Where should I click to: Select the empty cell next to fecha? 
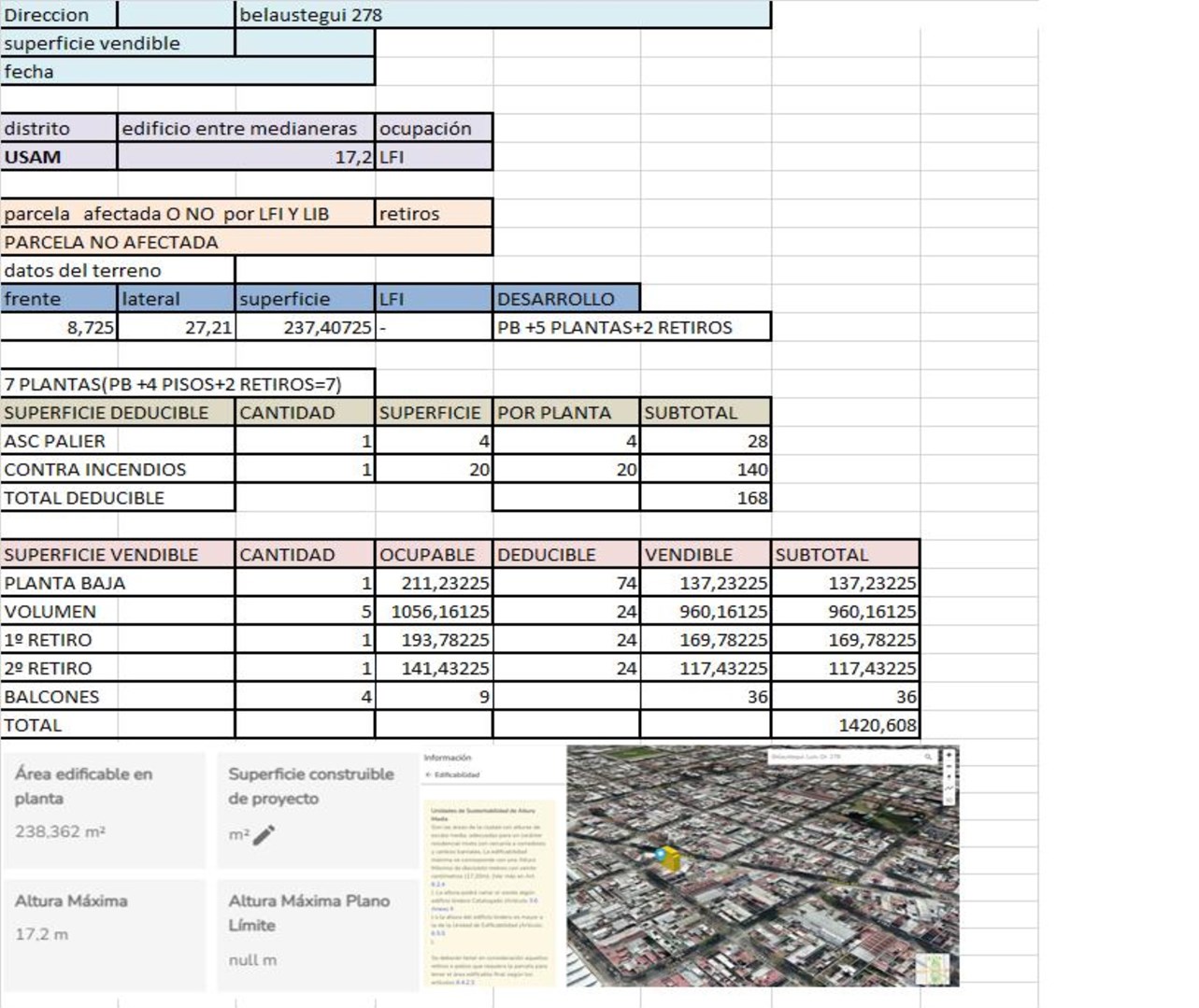click(305, 72)
